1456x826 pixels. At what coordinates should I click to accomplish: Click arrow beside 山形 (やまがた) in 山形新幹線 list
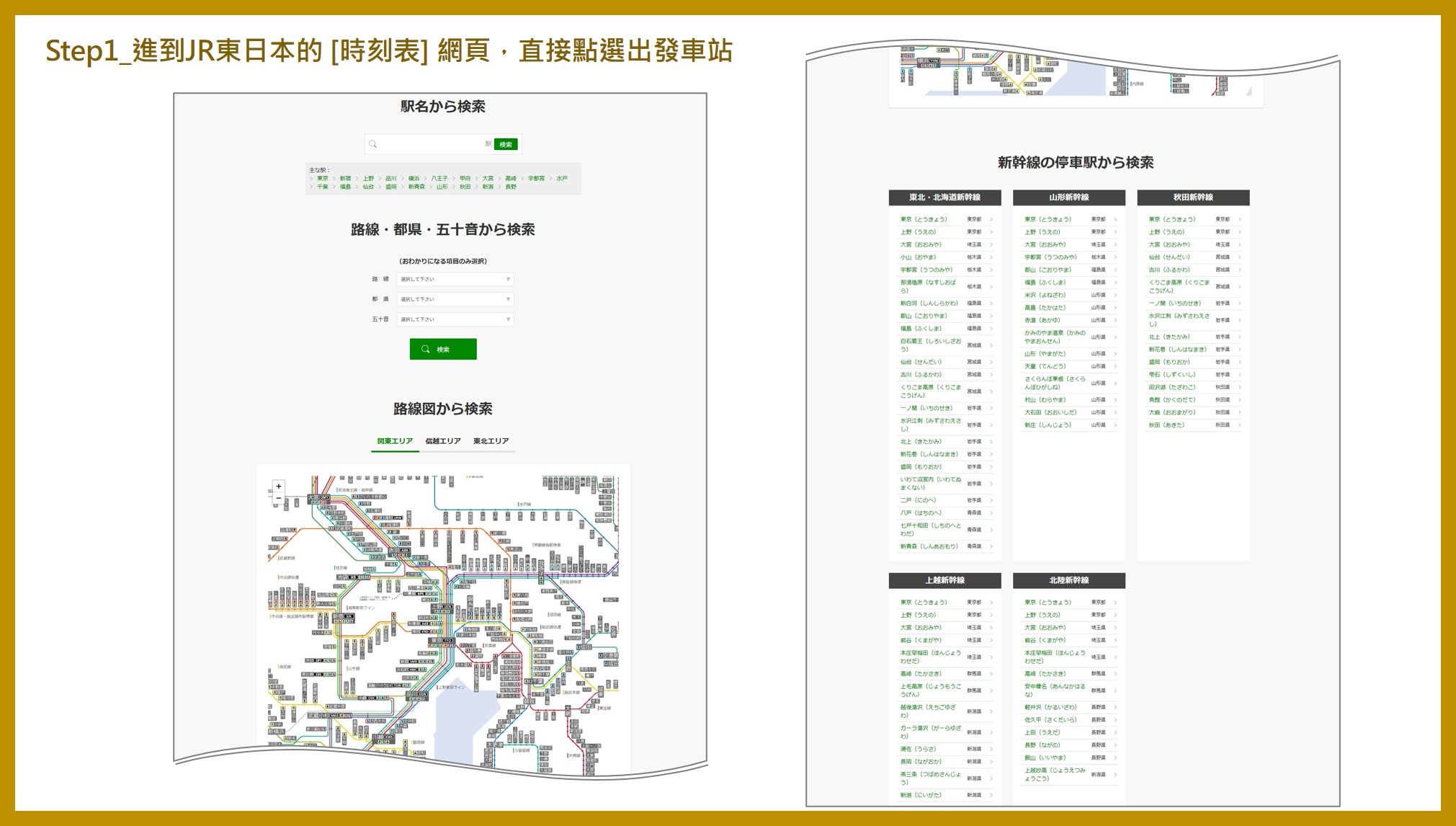pos(1116,354)
